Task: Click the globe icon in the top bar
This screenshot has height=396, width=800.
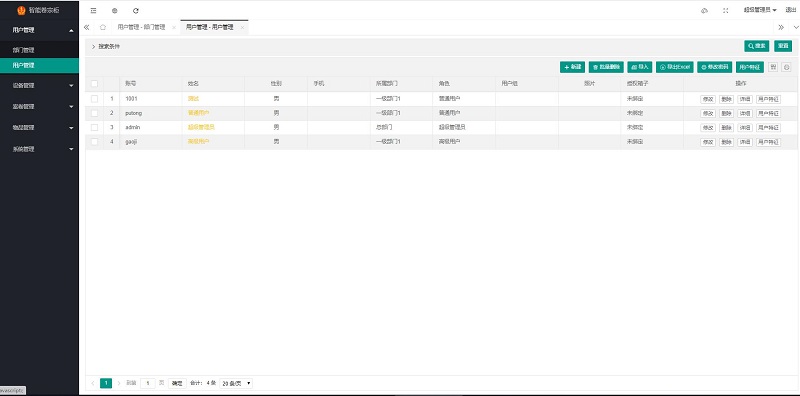Action: pyautogui.click(x=114, y=11)
